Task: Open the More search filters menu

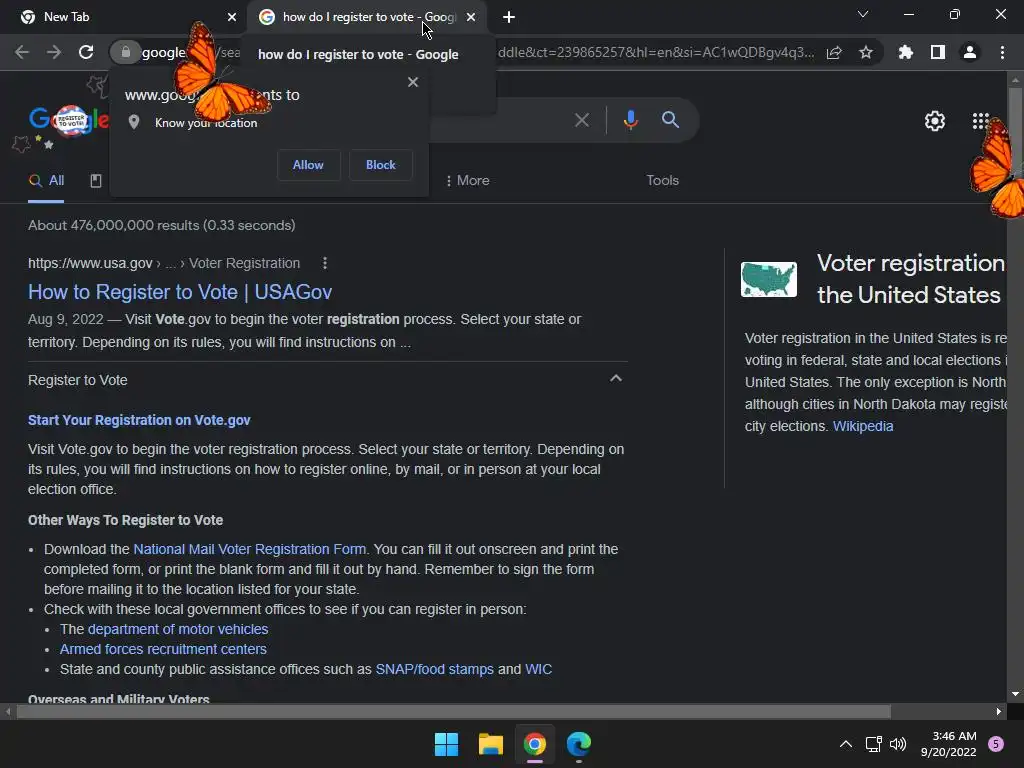Action: coord(468,181)
